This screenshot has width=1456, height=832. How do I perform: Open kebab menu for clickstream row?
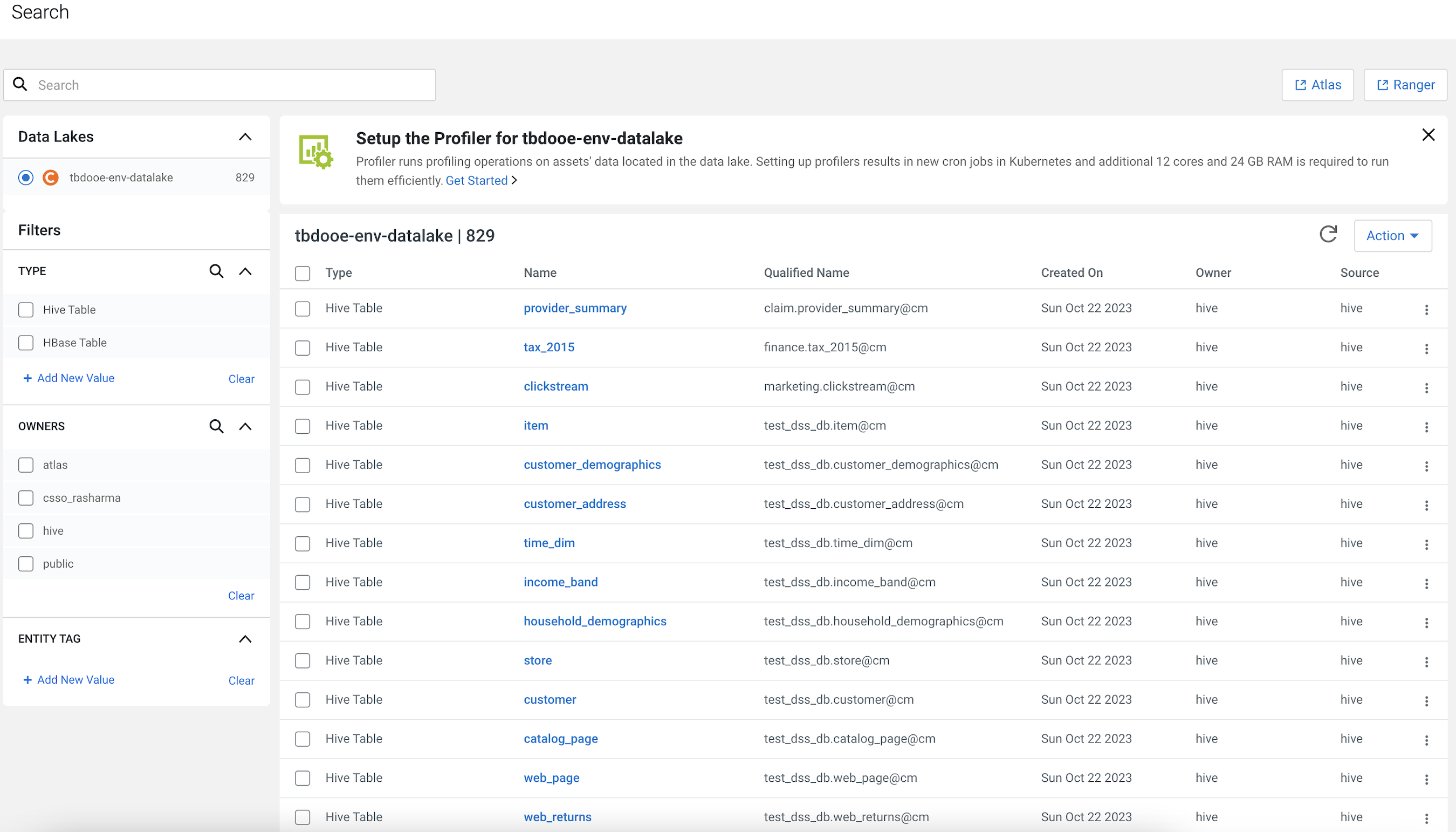click(x=1426, y=387)
